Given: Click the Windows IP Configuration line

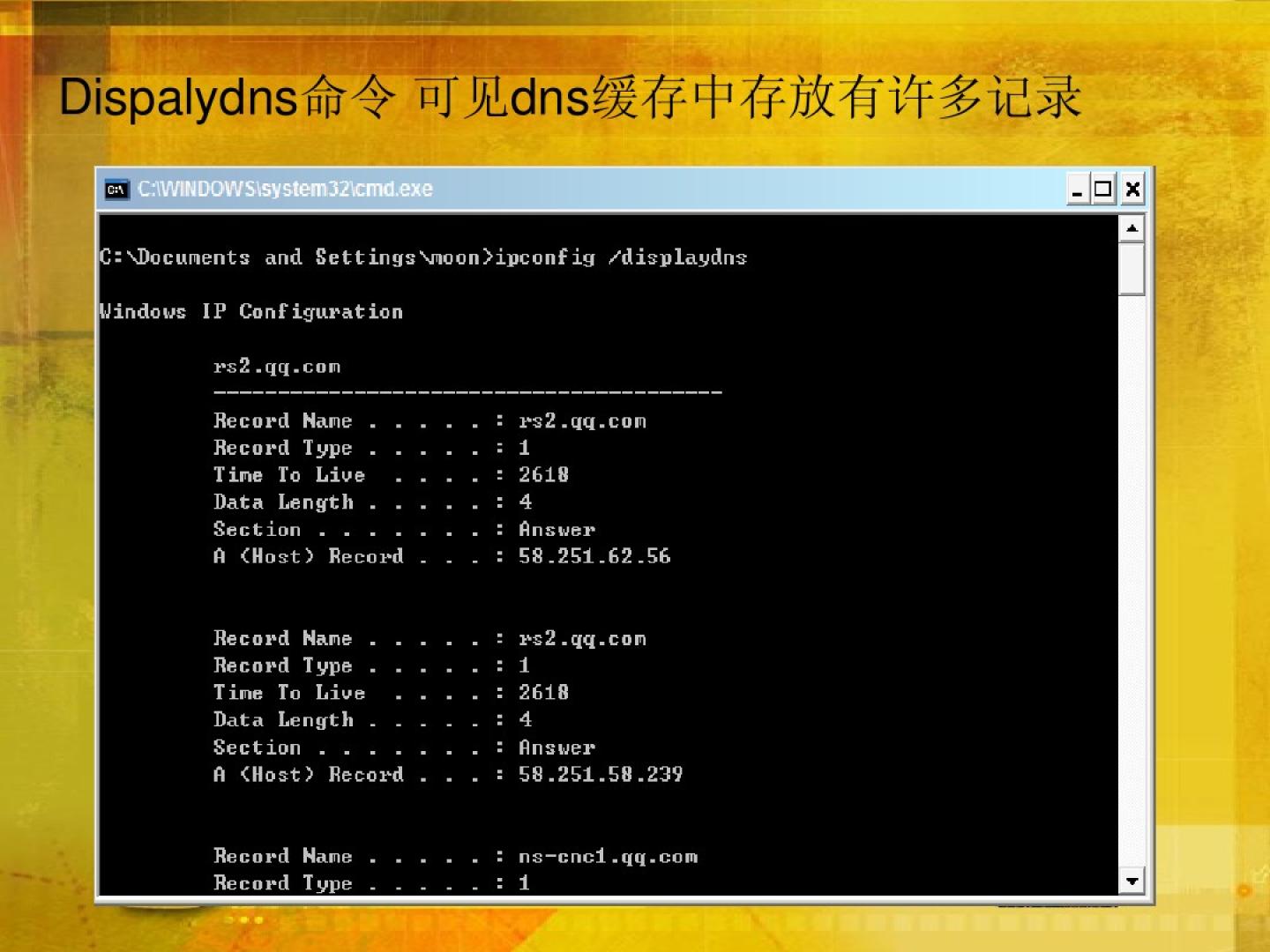Looking at the screenshot, I should tap(251, 312).
